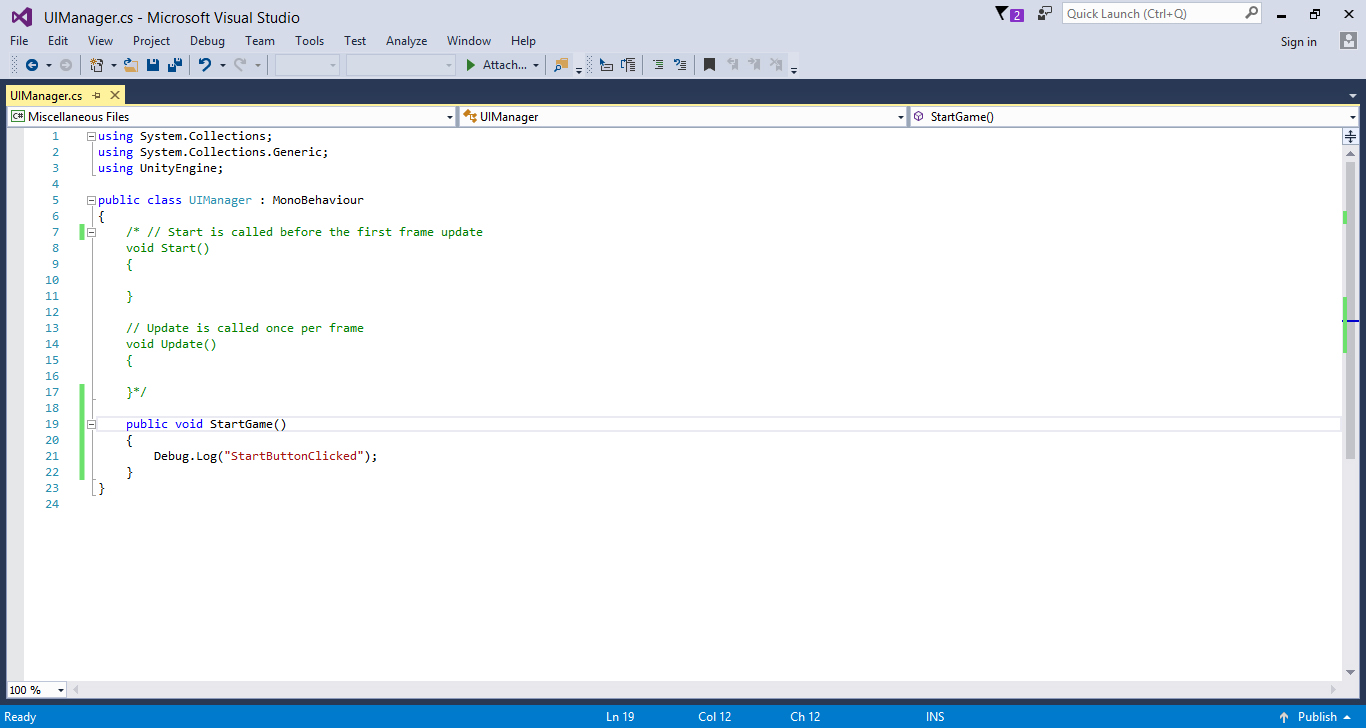Open the text editor toolbar overflow options
The width and height of the screenshot is (1366, 728).
(794, 70)
